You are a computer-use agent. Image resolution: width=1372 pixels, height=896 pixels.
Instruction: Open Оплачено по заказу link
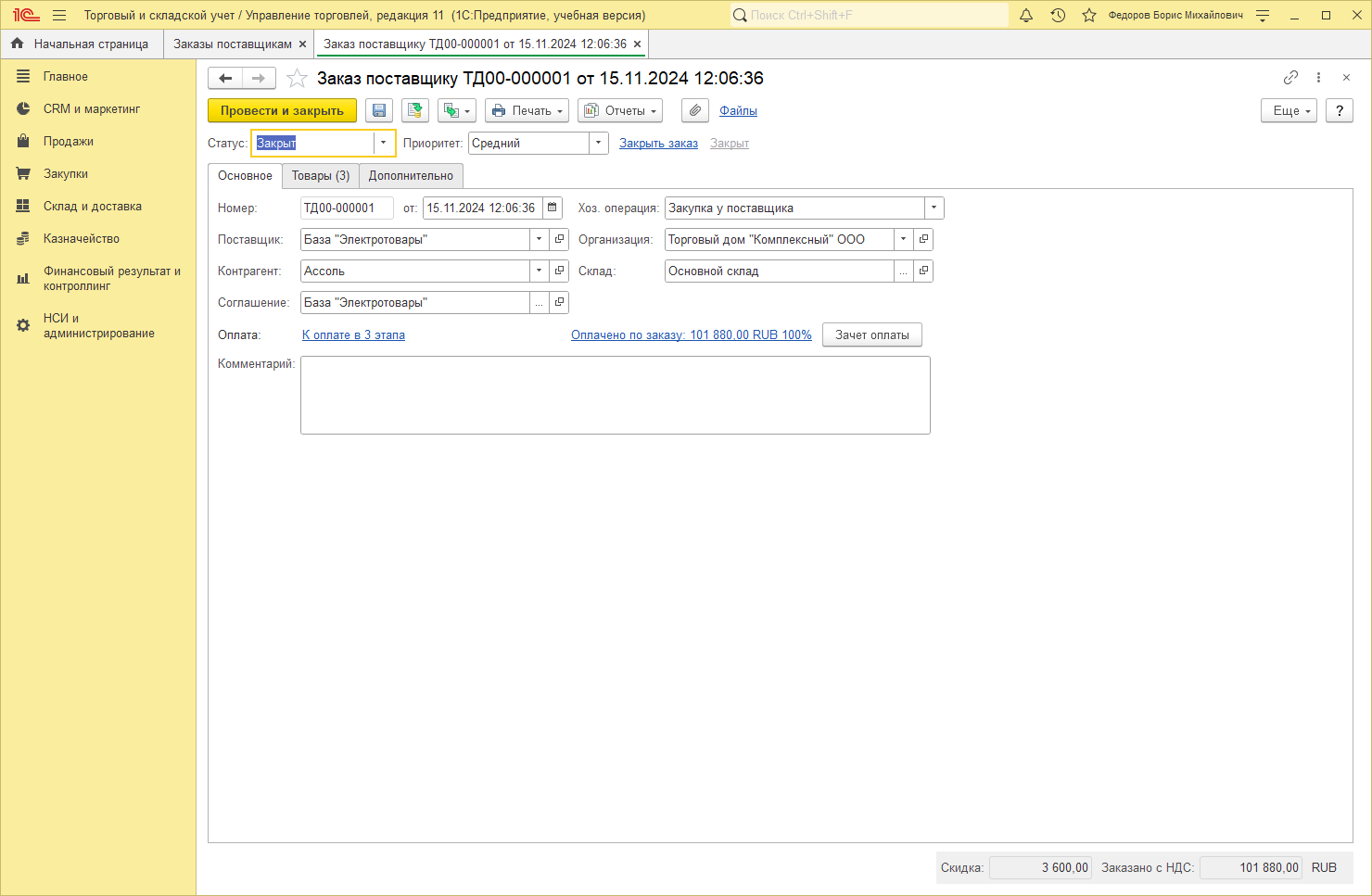point(692,335)
